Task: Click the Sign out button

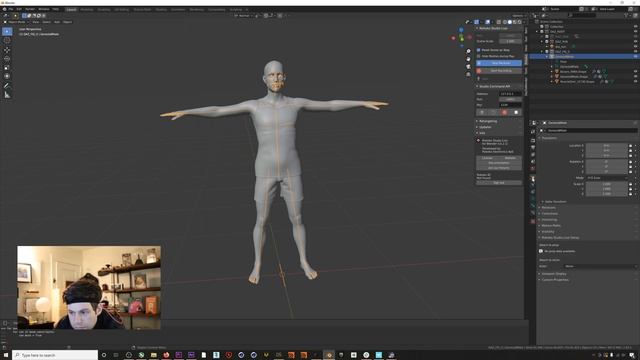Action: tap(499, 183)
